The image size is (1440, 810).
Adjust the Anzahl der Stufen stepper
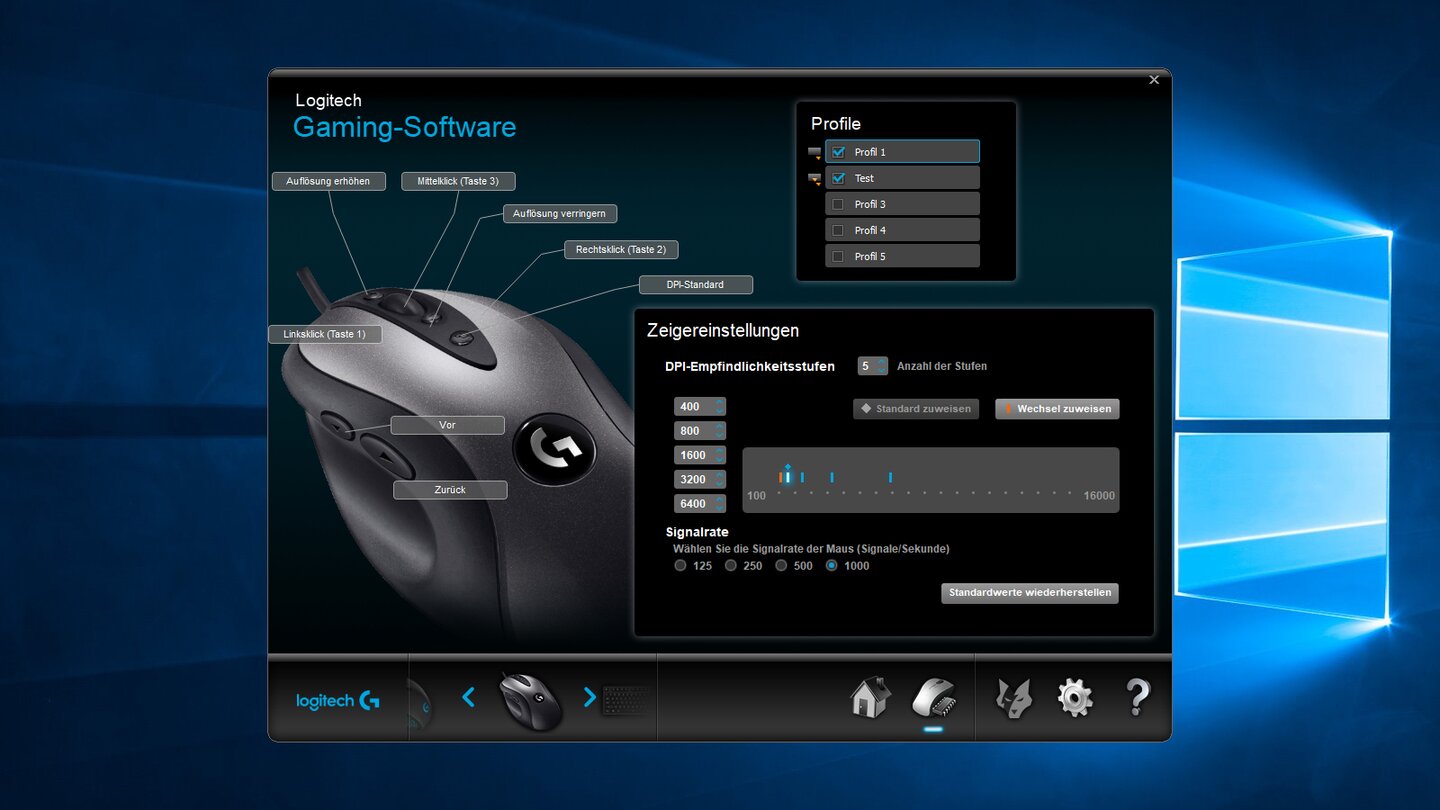pyautogui.click(x=881, y=366)
